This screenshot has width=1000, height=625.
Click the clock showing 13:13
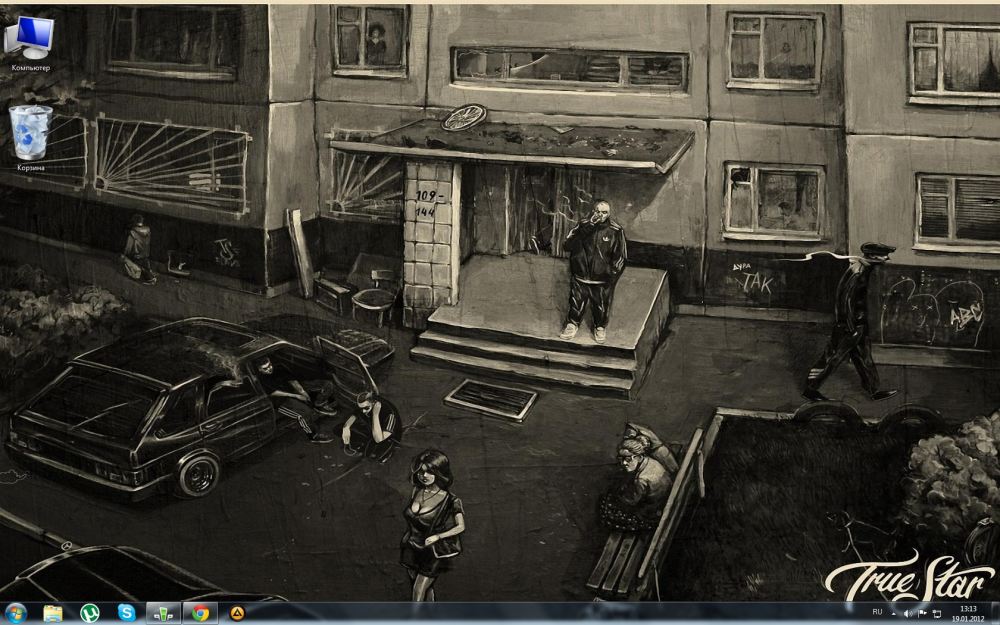pyautogui.click(x=968, y=614)
